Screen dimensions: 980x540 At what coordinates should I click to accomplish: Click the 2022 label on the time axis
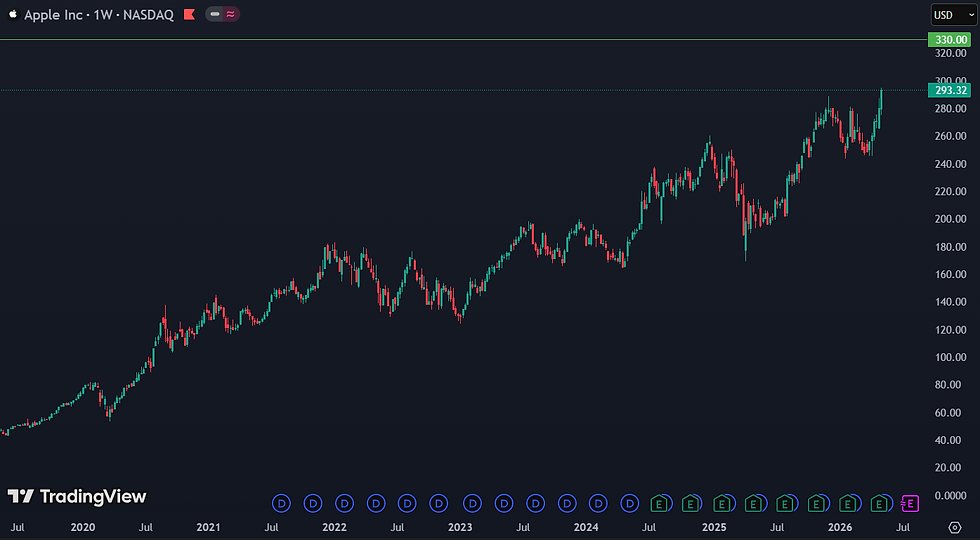[334, 528]
